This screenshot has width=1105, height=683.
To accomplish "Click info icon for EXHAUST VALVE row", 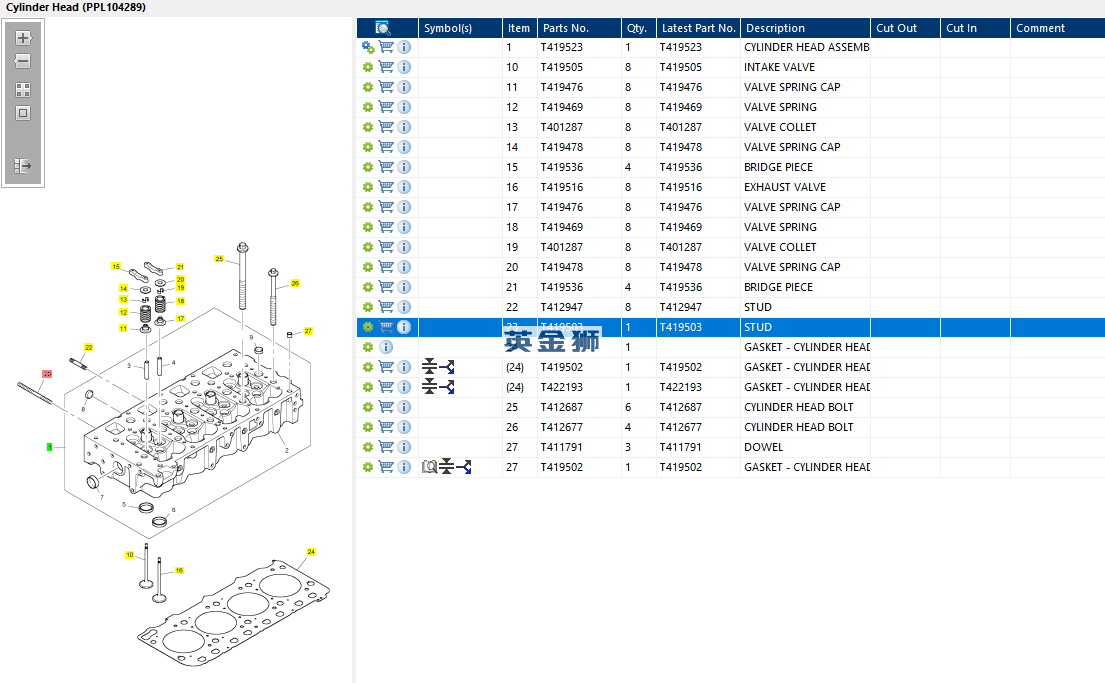I will pyautogui.click(x=404, y=187).
